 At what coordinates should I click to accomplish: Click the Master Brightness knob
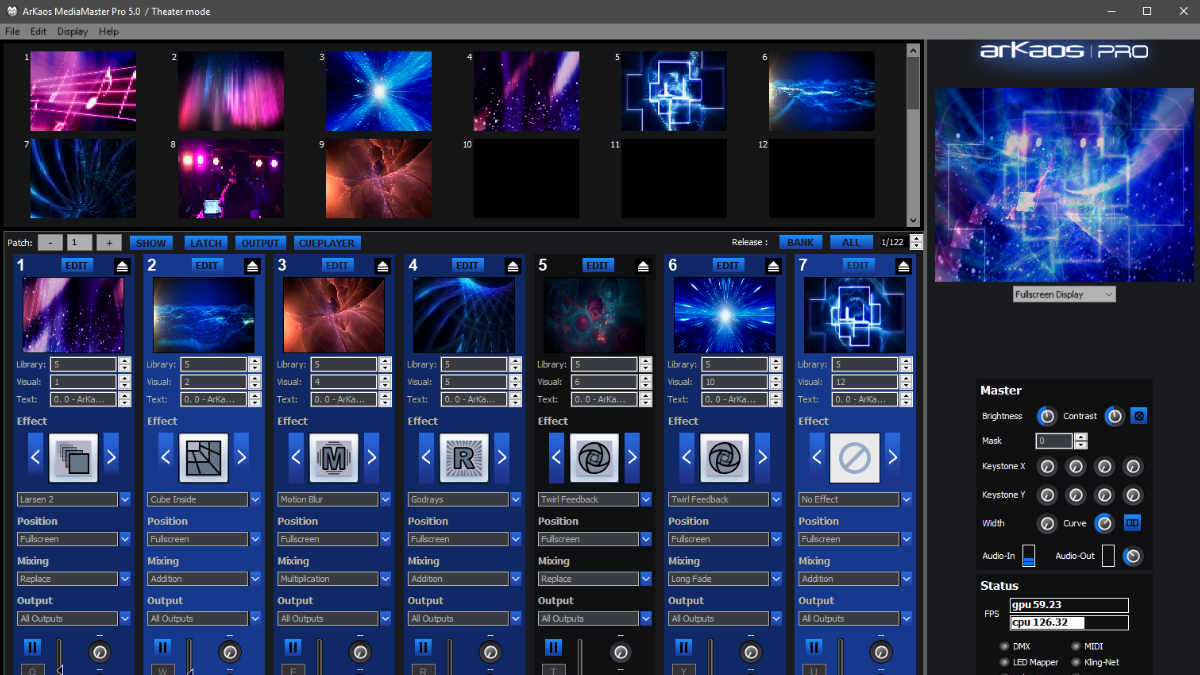(1046, 416)
